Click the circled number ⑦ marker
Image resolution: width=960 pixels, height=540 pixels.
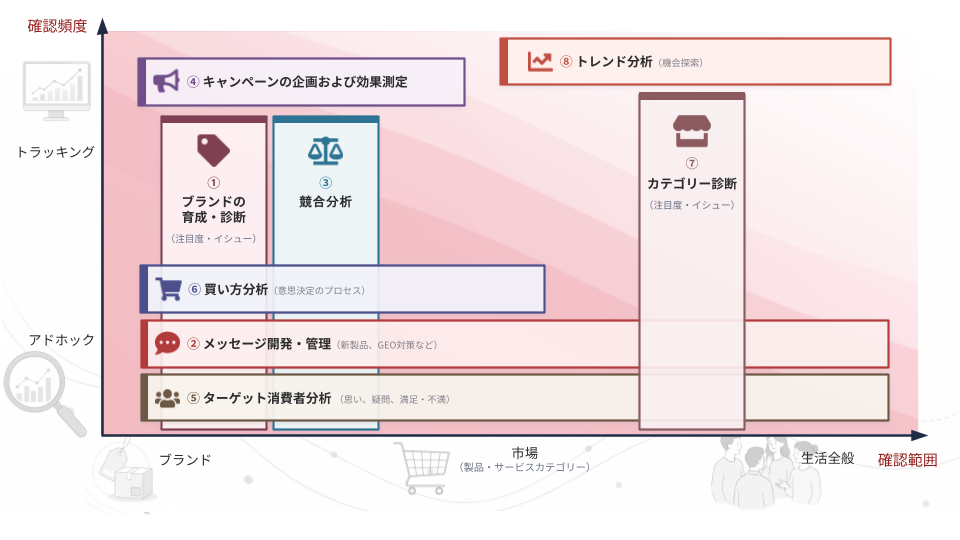click(x=692, y=163)
